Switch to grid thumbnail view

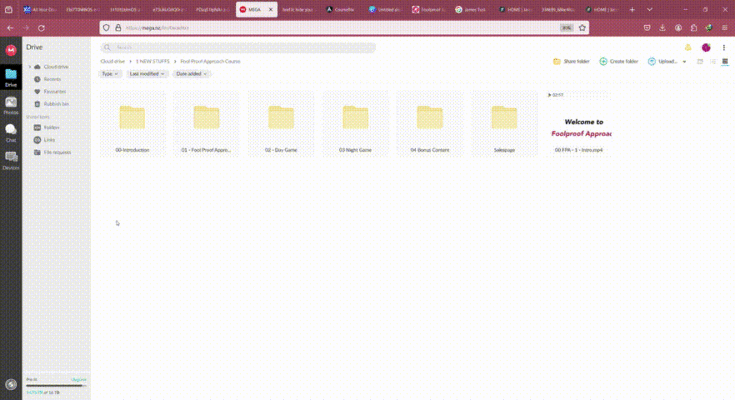coord(725,62)
